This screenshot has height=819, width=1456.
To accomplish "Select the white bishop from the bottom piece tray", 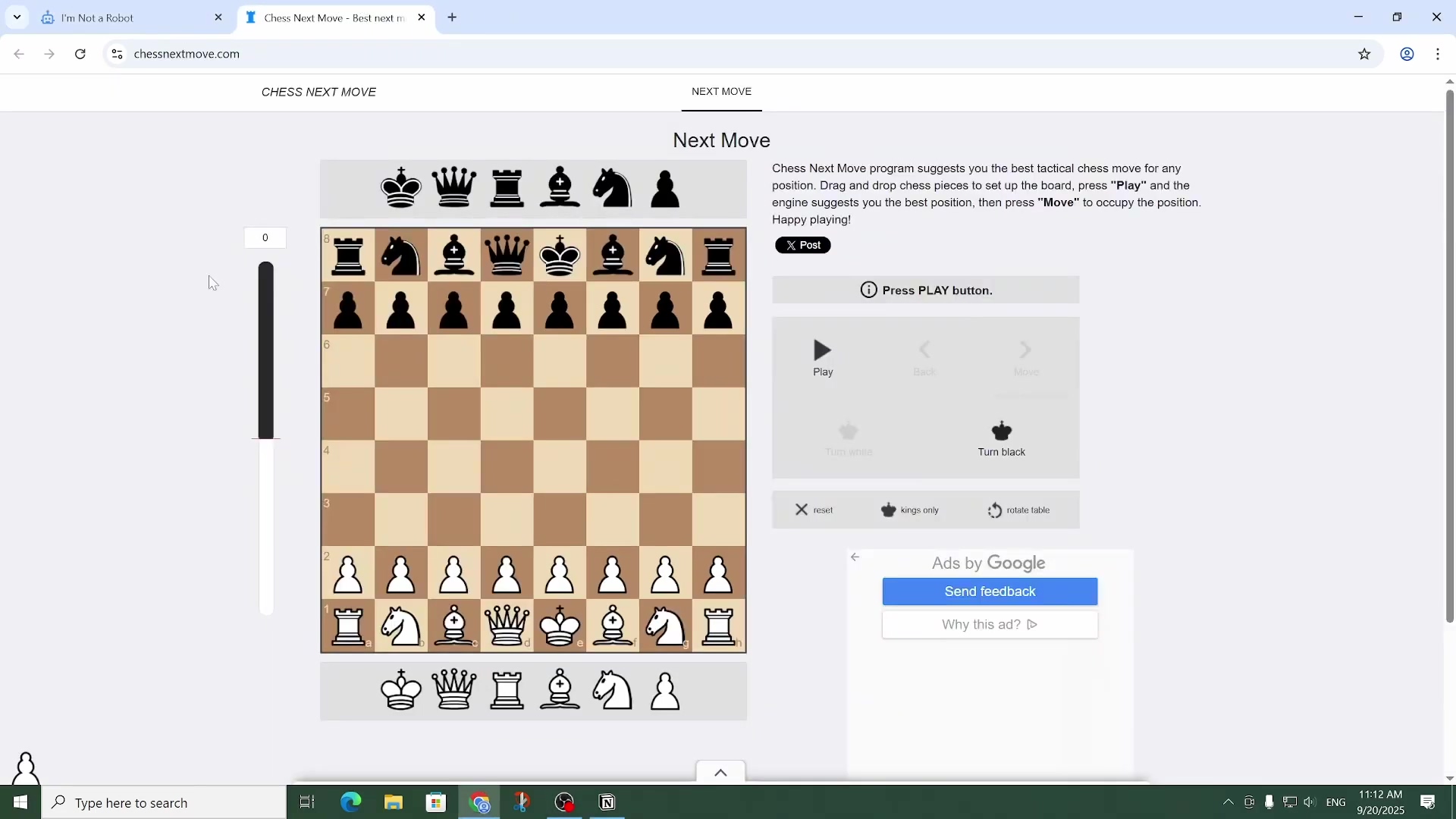I will pos(560,690).
